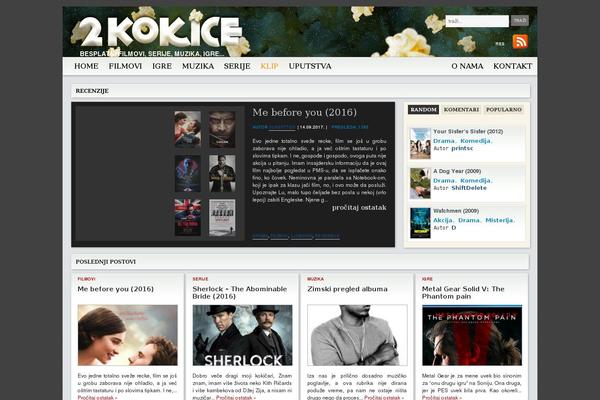This screenshot has width=600, height=400.
Task: Open post Metal Gear Solid V: The Phantom pain
Action: tap(463, 292)
